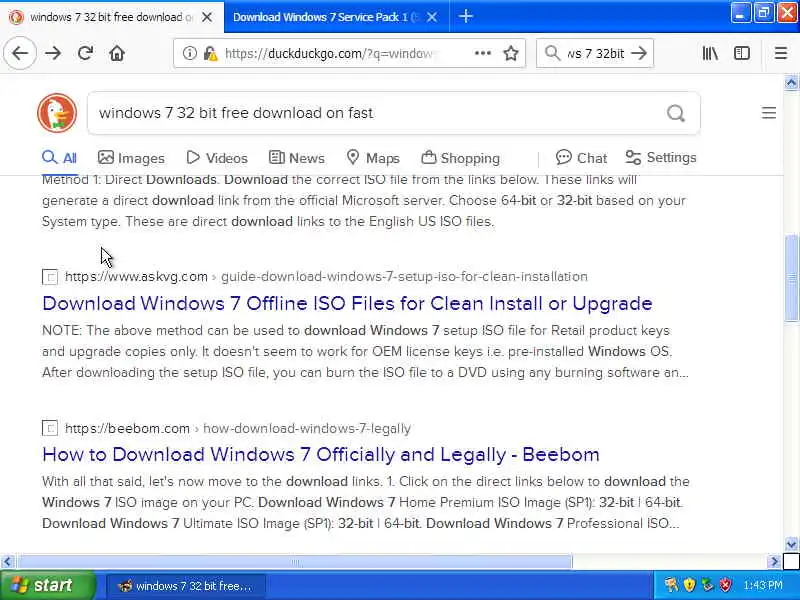
Task: Open the Firefox home page
Action: pos(117,53)
